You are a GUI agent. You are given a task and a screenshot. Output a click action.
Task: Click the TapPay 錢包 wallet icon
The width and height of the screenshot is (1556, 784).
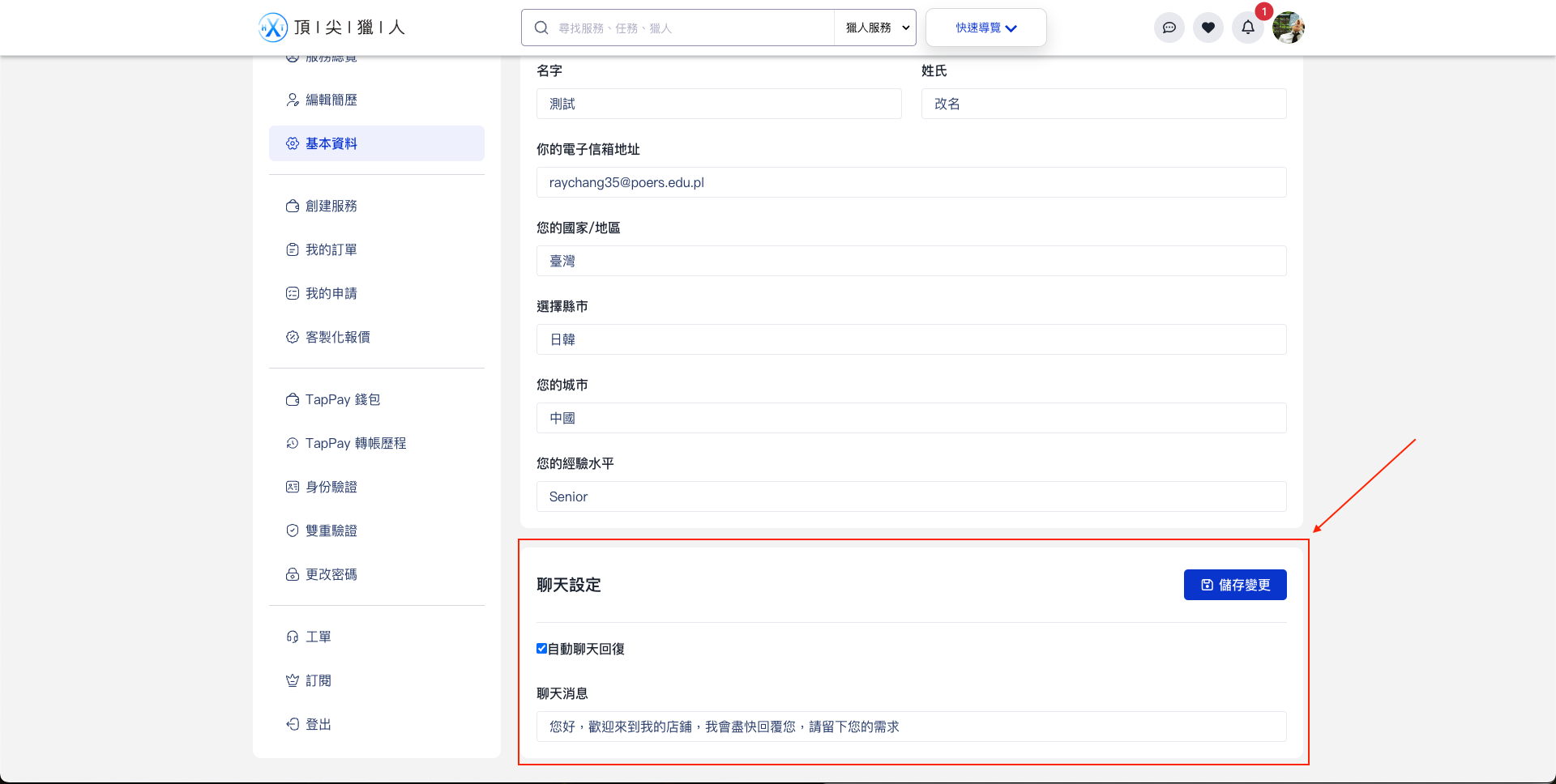click(293, 399)
